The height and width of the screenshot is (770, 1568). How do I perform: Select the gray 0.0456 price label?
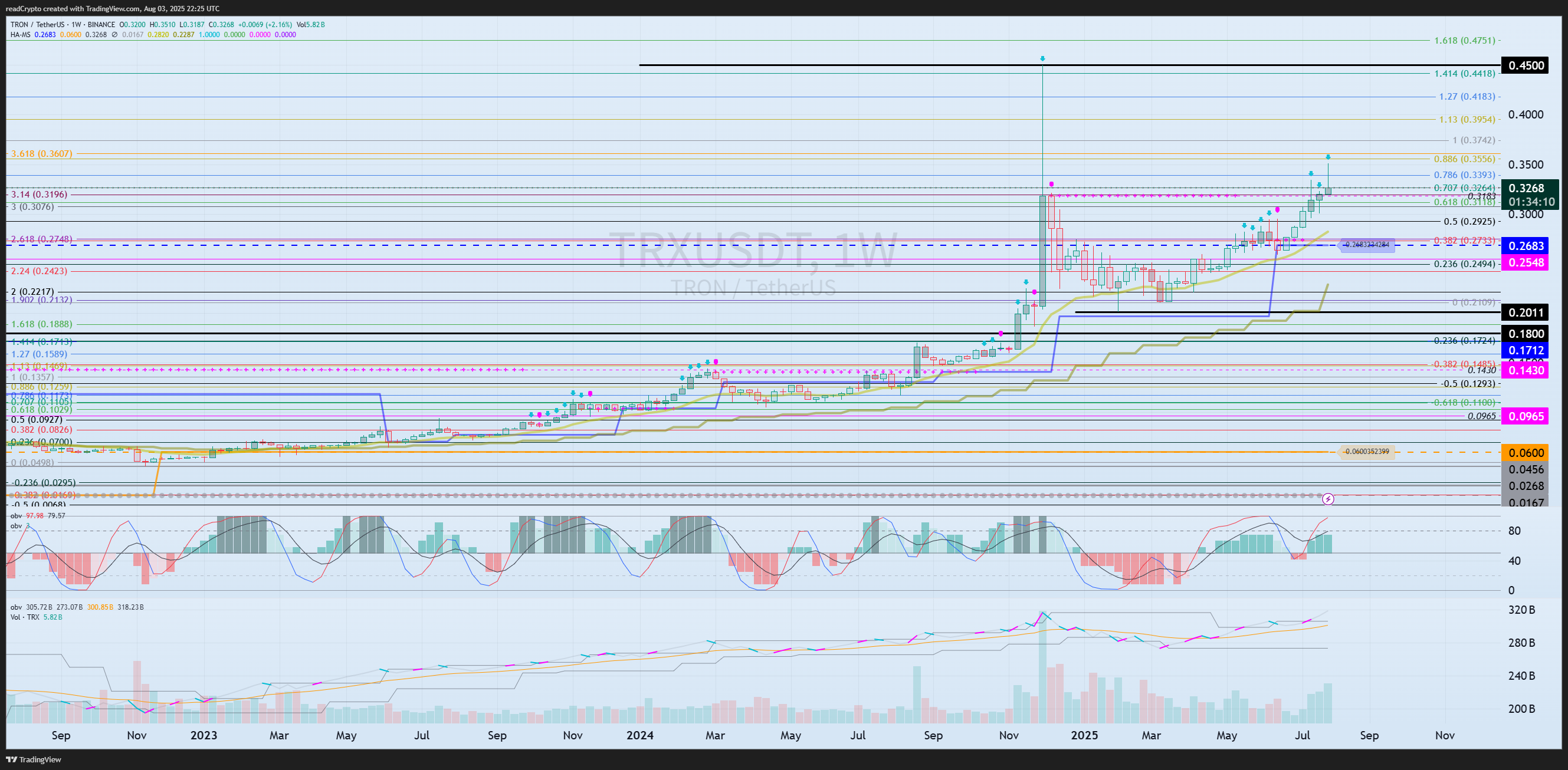(x=1526, y=469)
